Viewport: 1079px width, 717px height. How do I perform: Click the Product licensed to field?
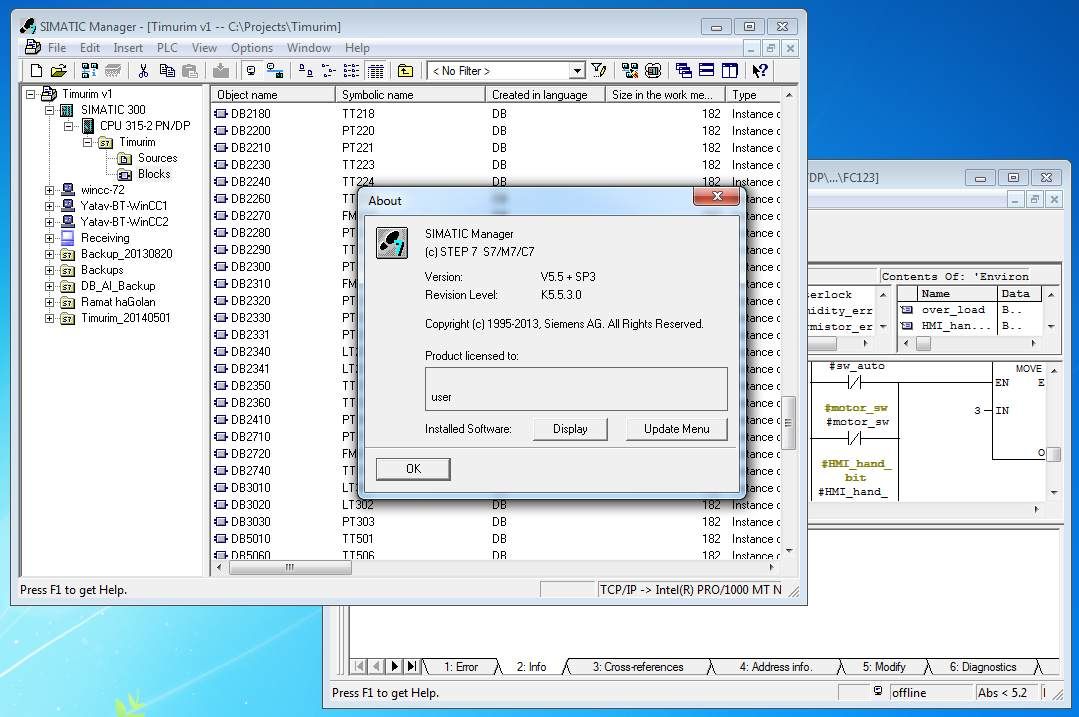(x=576, y=389)
